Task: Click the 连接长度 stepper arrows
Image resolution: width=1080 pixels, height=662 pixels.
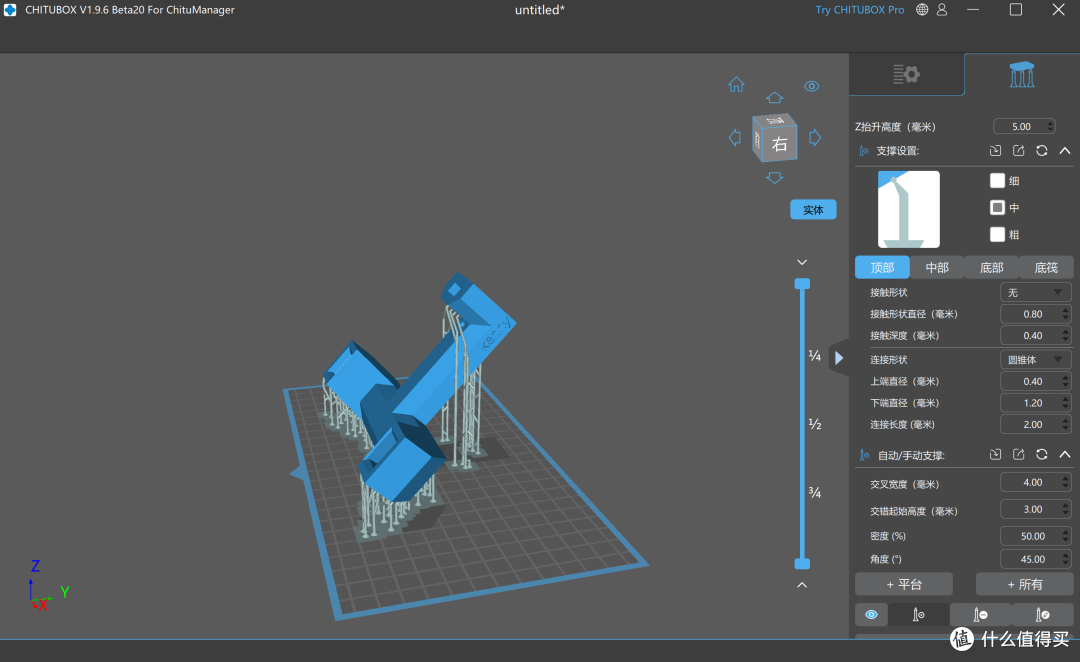Action: [1066, 424]
